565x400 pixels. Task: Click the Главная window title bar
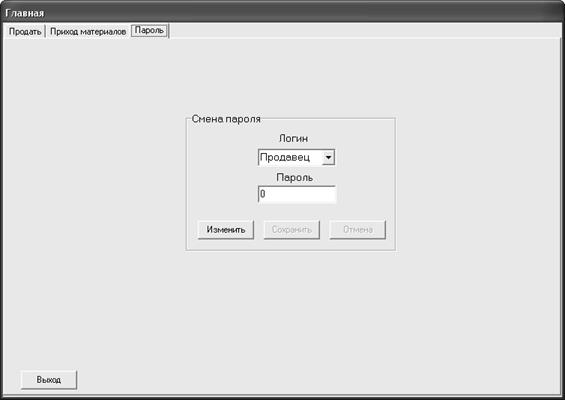(282, 13)
